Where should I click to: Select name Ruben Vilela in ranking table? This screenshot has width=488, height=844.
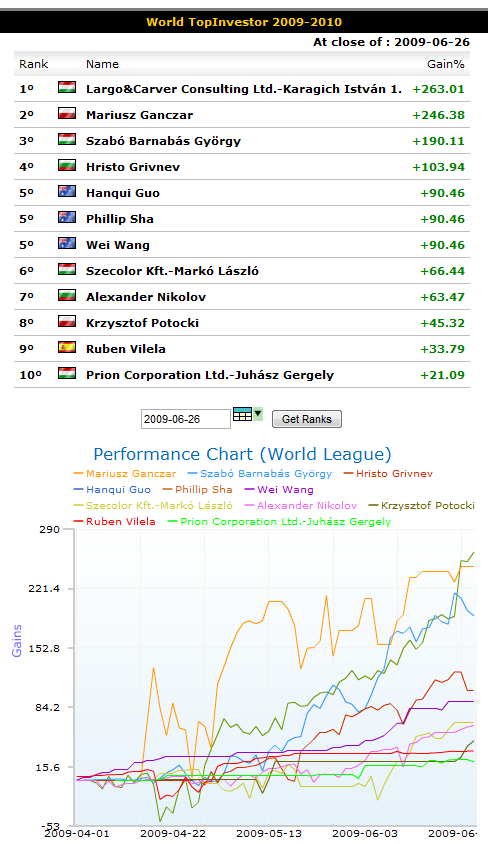[x=125, y=349]
